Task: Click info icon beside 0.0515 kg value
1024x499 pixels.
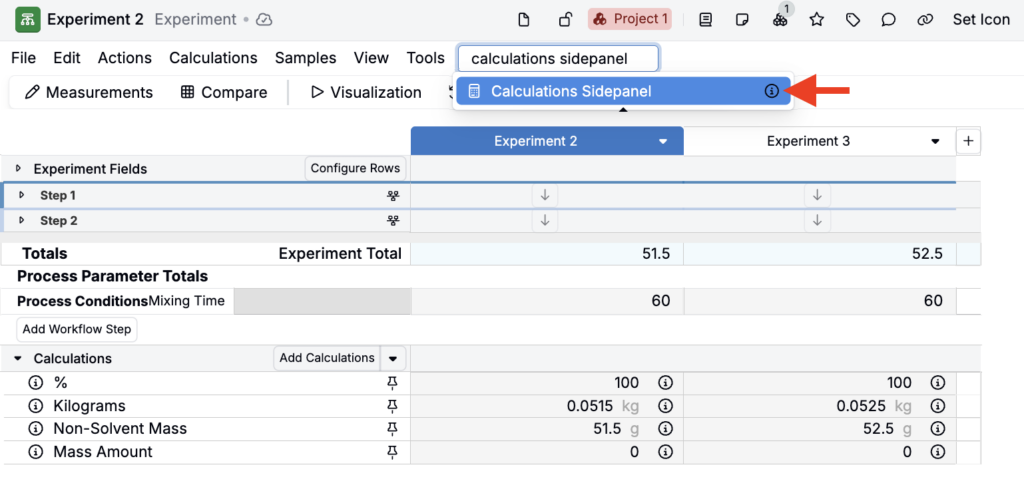Action: pos(665,406)
